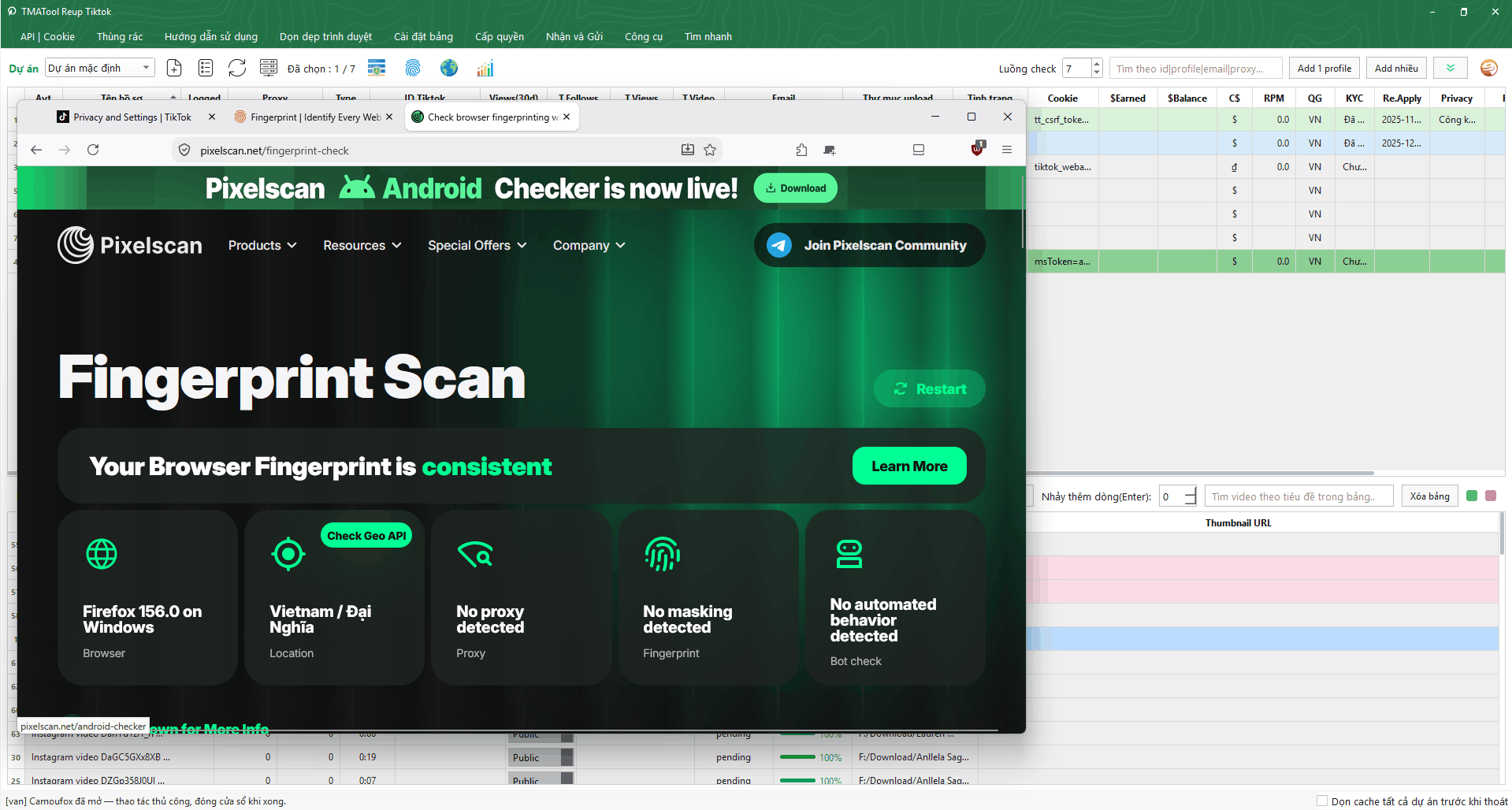Viewport: 1512px width, 810px height.
Task: Click the orange round icon beside Add nhiều
Action: tap(1488, 69)
